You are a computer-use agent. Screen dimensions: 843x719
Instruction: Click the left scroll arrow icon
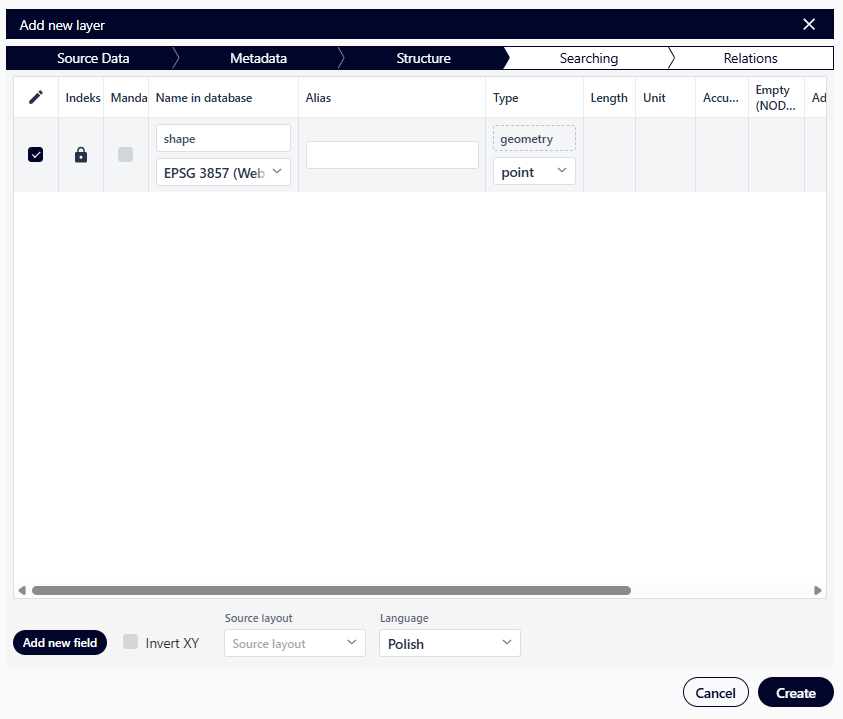21,590
